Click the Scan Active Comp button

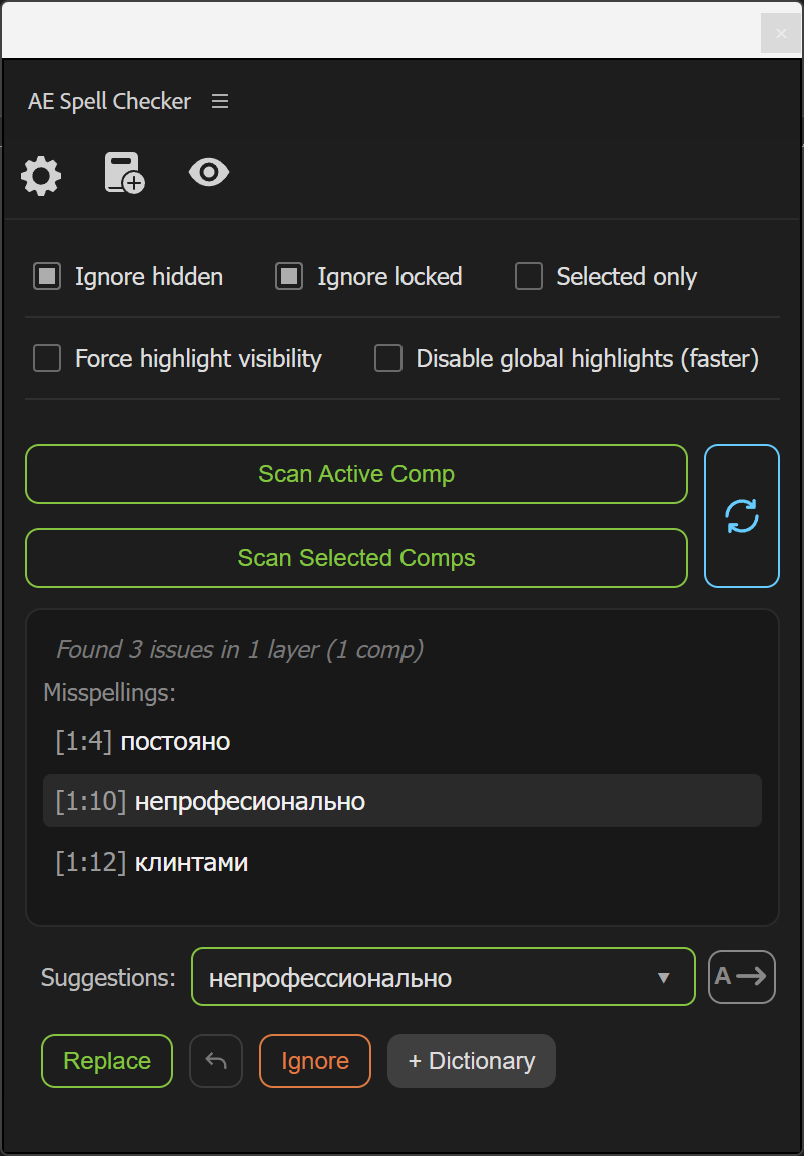[357, 474]
